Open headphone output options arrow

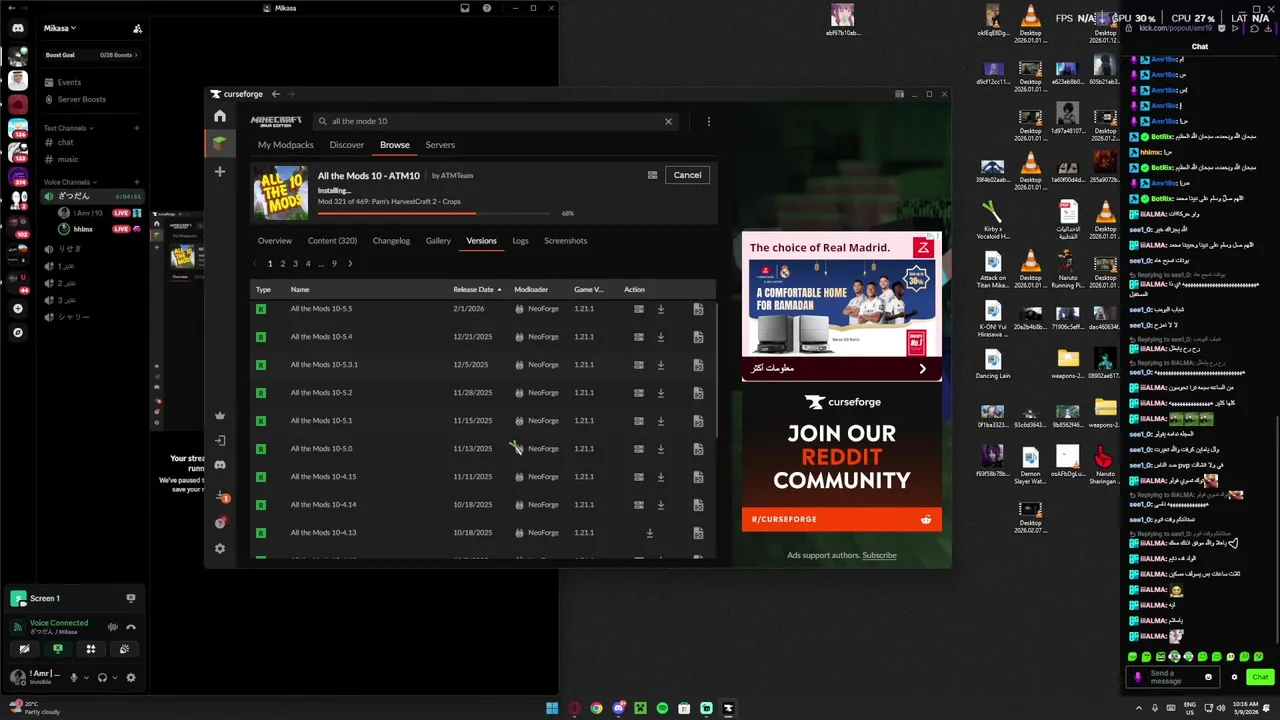coord(115,678)
